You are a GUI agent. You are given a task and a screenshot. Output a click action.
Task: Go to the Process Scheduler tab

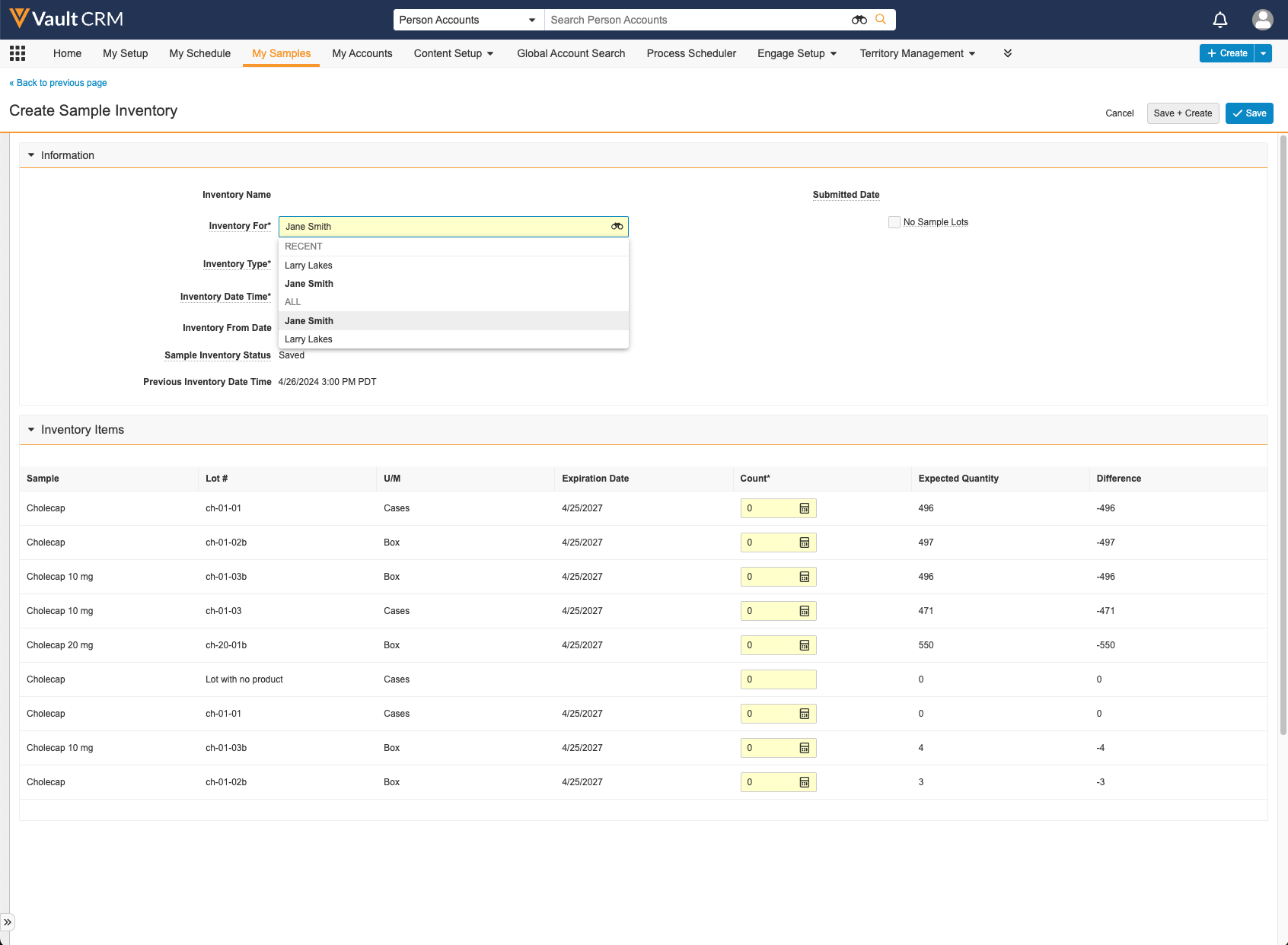(x=691, y=53)
